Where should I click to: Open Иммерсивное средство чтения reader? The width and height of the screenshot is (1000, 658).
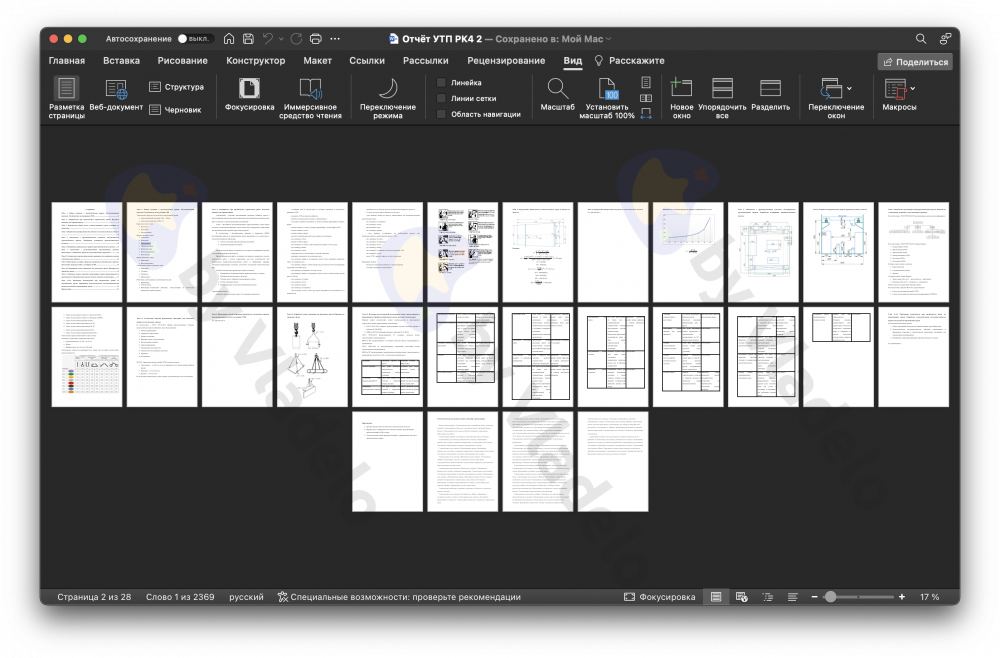(311, 88)
